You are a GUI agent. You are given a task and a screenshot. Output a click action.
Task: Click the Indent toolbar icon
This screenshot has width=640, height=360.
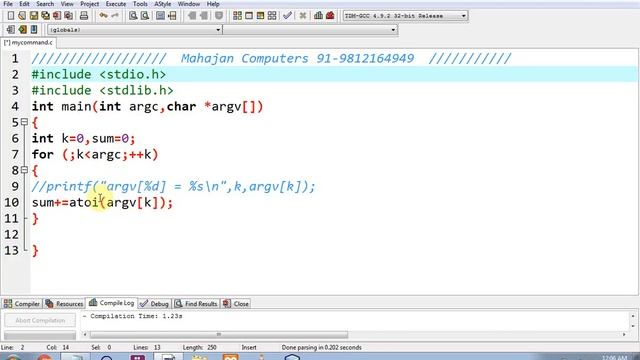192,16
